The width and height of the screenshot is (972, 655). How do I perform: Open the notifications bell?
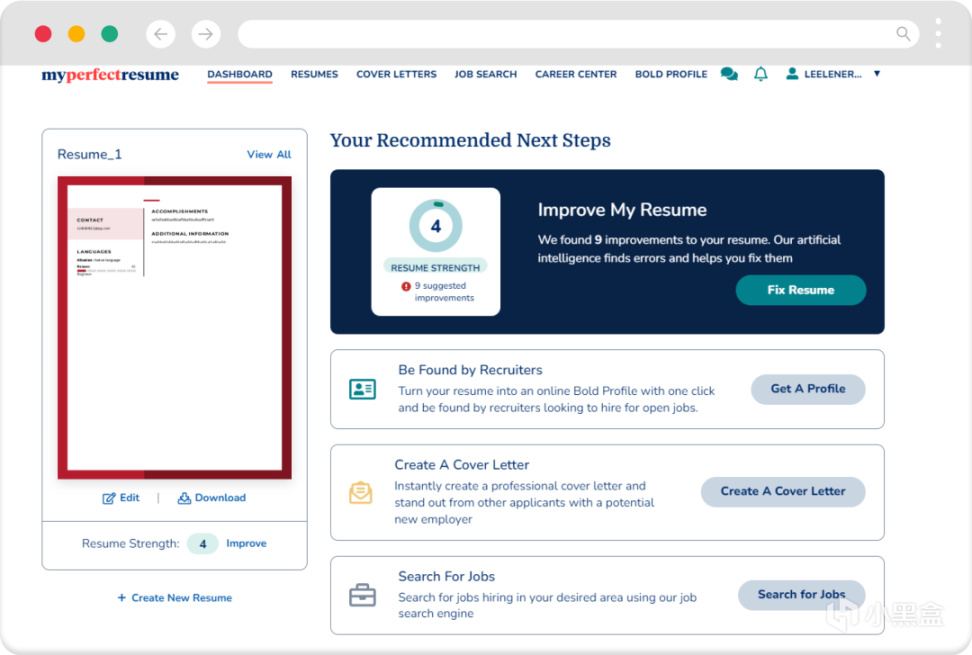761,74
